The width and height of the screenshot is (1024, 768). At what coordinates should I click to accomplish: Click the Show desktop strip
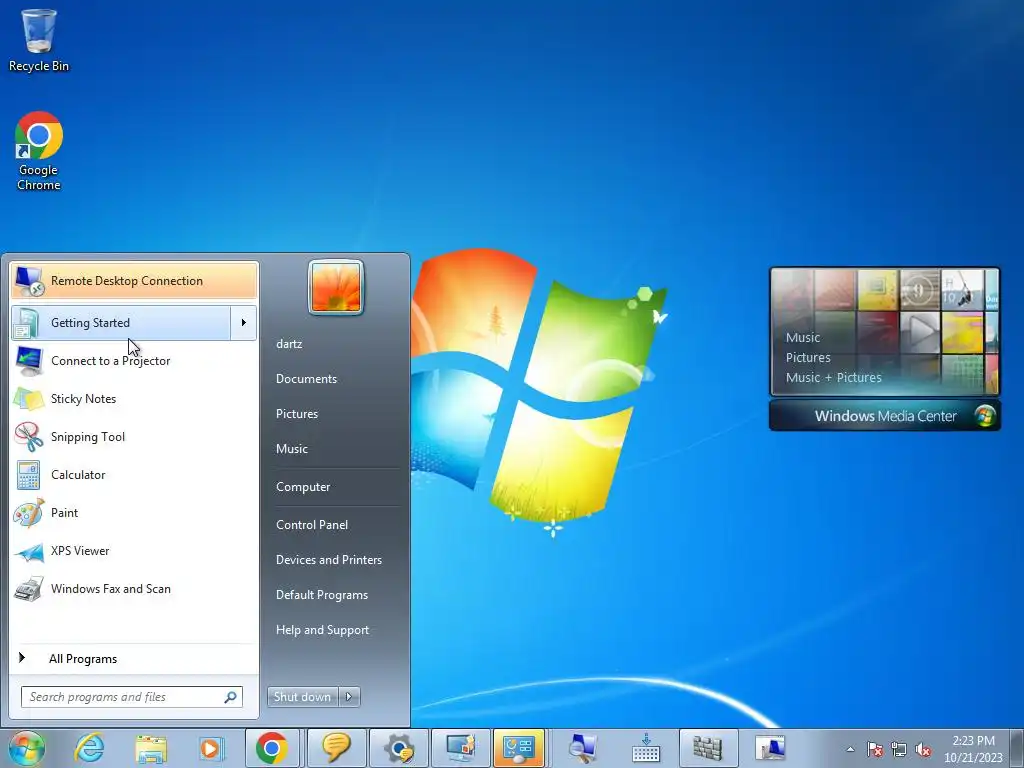pyautogui.click(x=1017, y=748)
